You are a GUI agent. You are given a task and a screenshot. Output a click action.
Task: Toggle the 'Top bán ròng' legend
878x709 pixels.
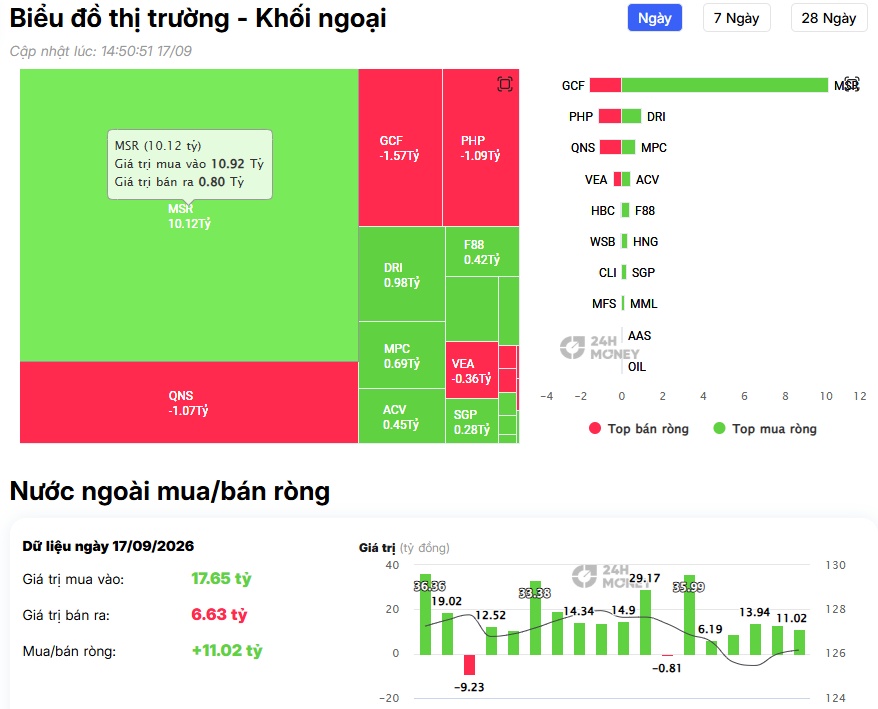coord(639,429)
